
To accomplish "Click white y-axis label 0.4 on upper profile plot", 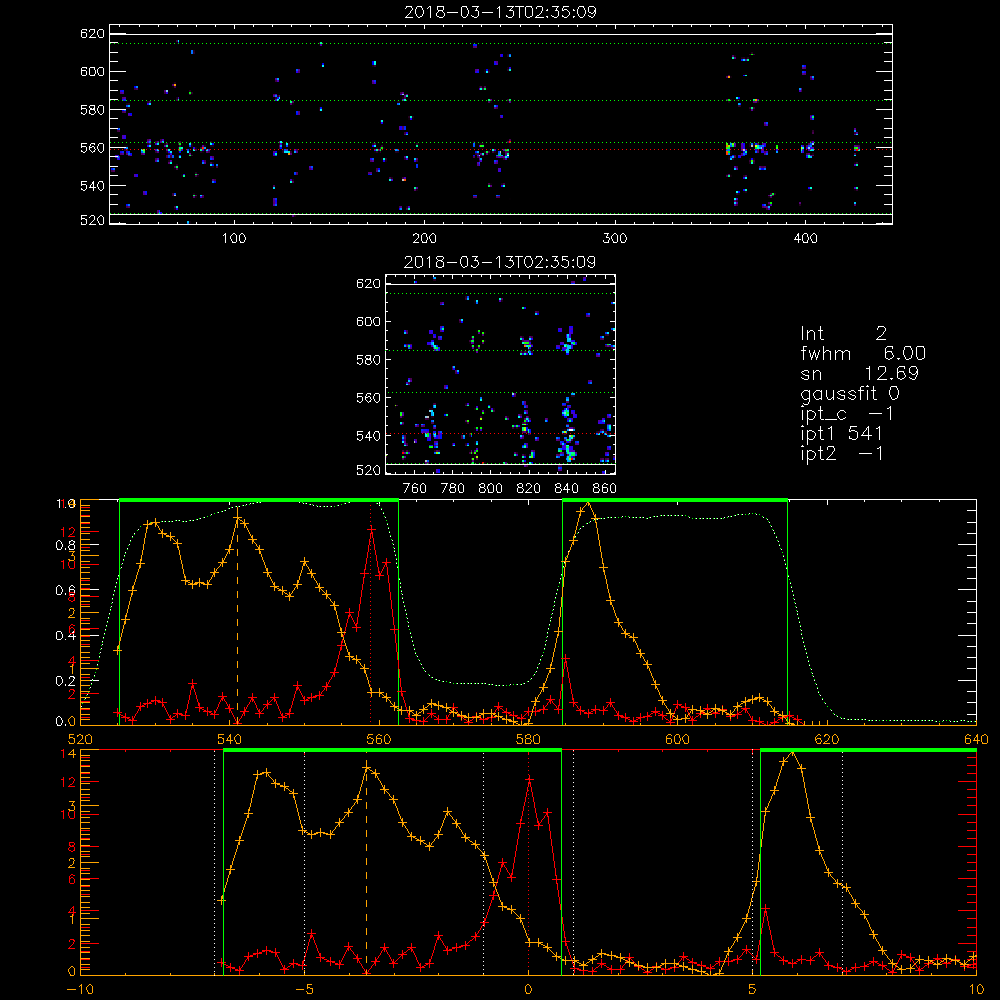I will (x=66, y=635).
